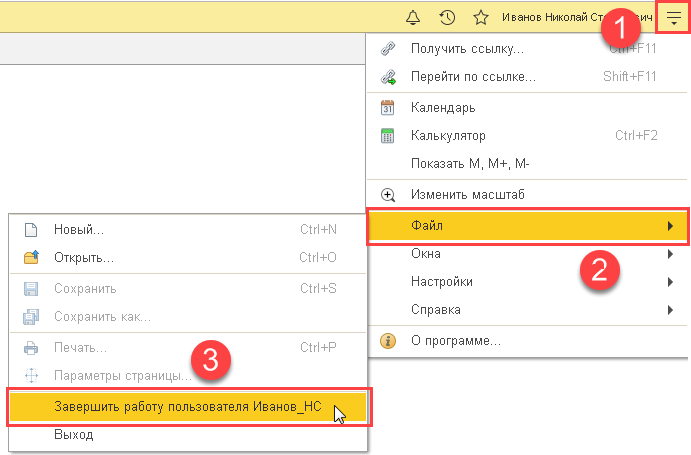
Task: Click Завершить работу пользователя Иванов_НС
Action: pyautogui.click(x=188, y=407)
